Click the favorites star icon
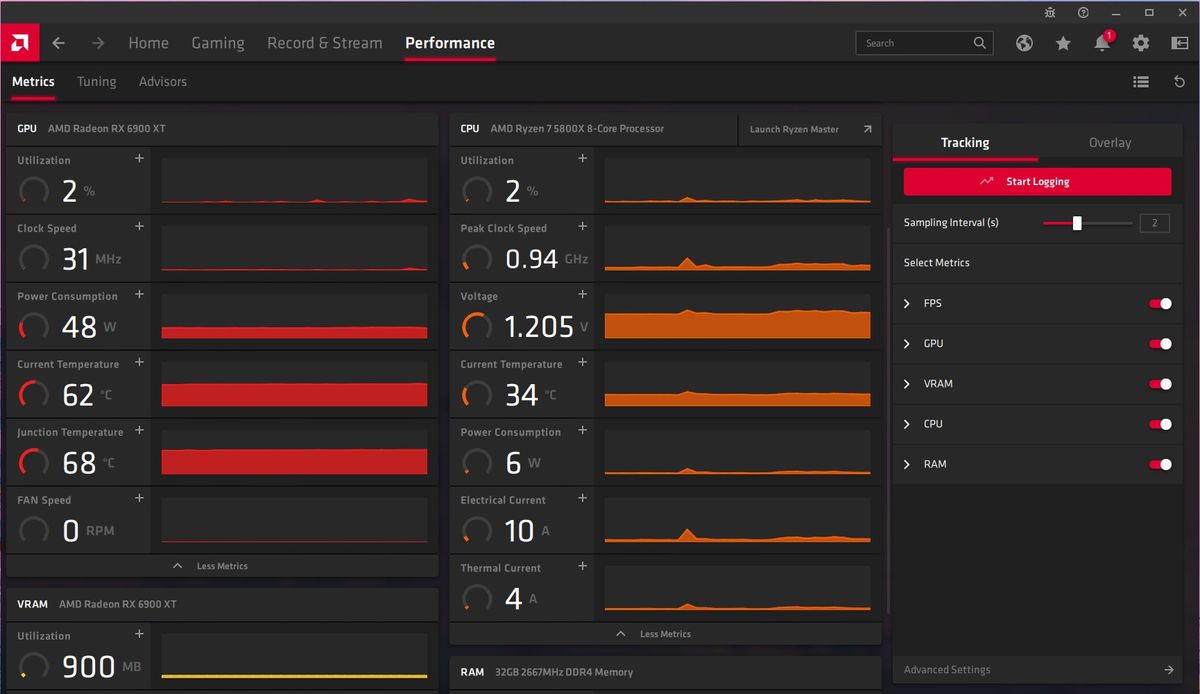This screenshot has height=694, width=1200. click(1063, 43)
